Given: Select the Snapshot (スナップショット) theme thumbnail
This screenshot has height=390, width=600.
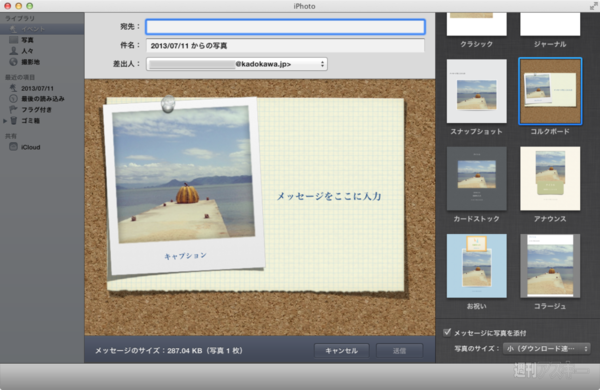Looking at the screenshot, I should click(476, 91).
